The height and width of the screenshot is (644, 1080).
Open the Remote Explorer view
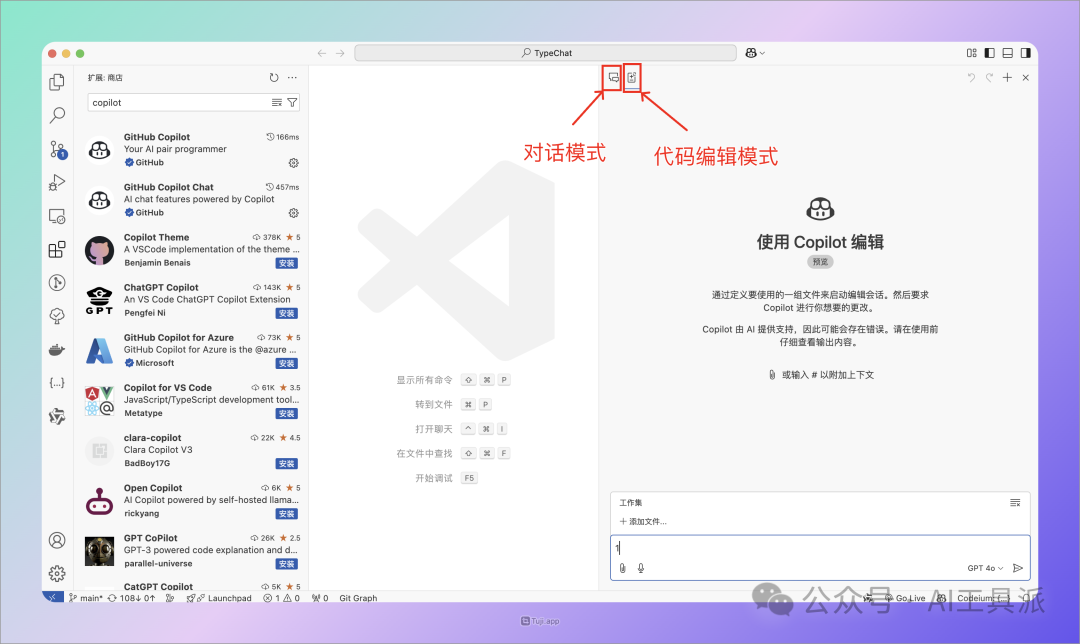point(57,216)
